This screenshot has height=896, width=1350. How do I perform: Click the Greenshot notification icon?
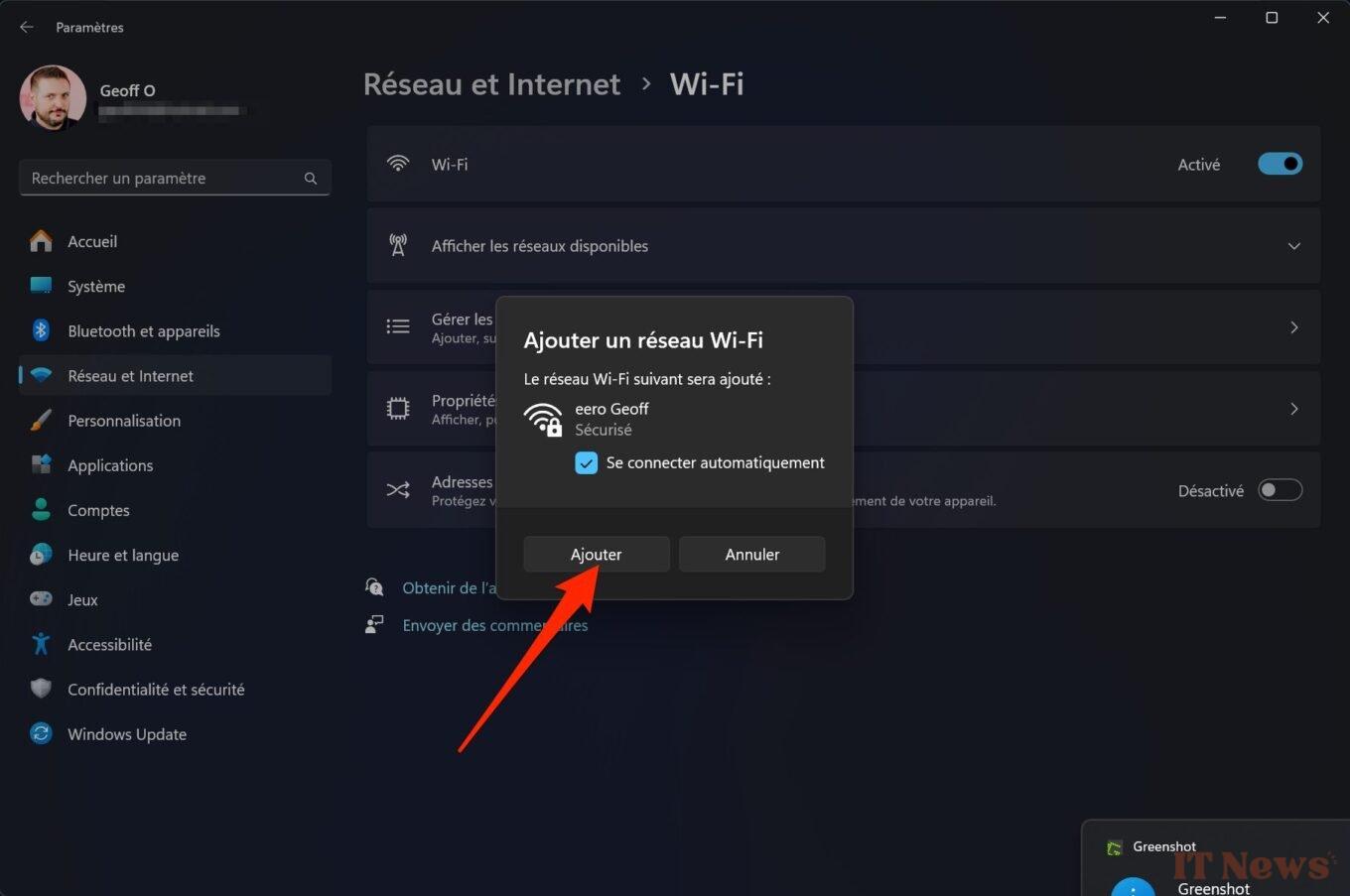[1115, 847]
